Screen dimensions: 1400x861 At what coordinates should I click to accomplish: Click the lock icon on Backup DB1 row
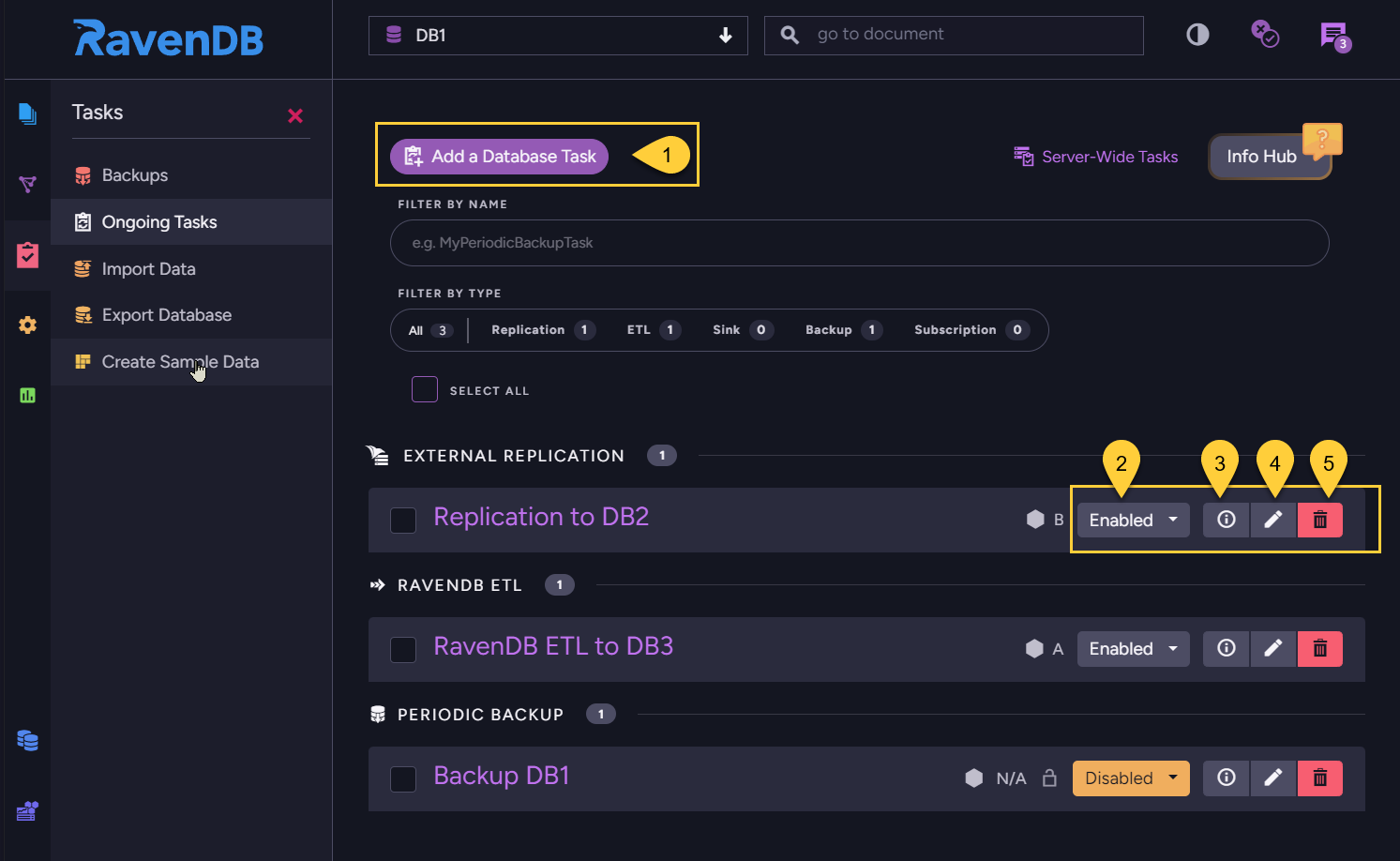[1049, 778]
